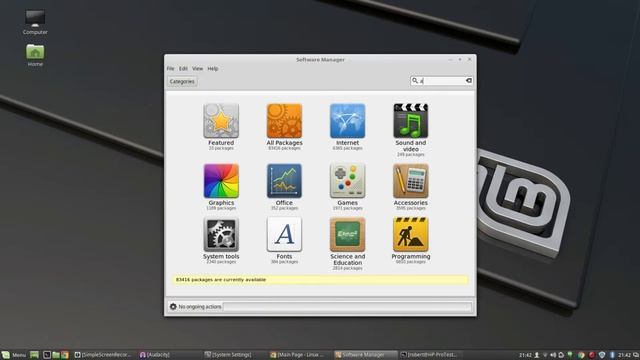Image resolution: width=640 pixels, height=360 pixels.
Task: Click the ongoing actions gear icon
Action: pyautogui.click(x=173, y=307)
